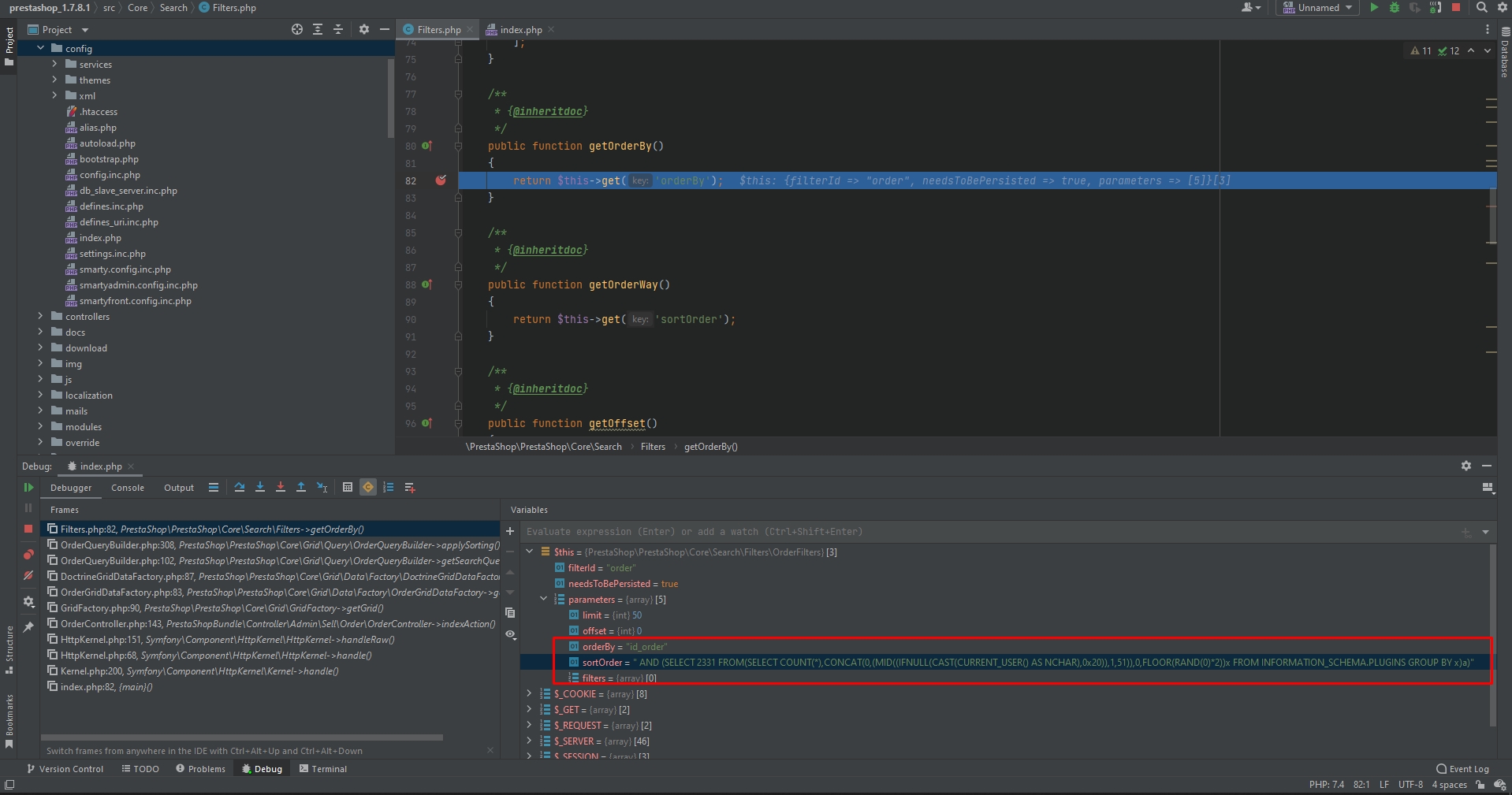The width and height of the screenshot is (1512, 795).
Task: Toggle the highlighted orange C debug button
Action: [368, 488]
